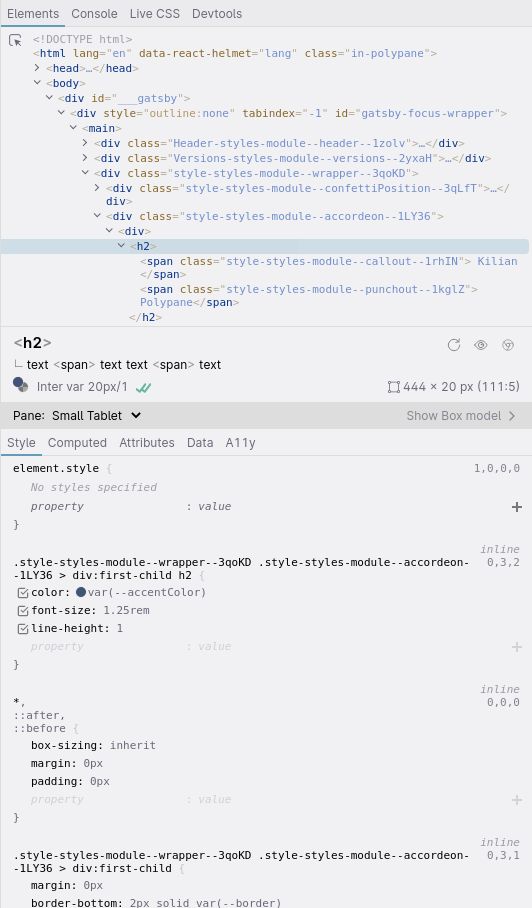Click the element dimensions box icon
This screenshot has height=908, width=532.
394,387
